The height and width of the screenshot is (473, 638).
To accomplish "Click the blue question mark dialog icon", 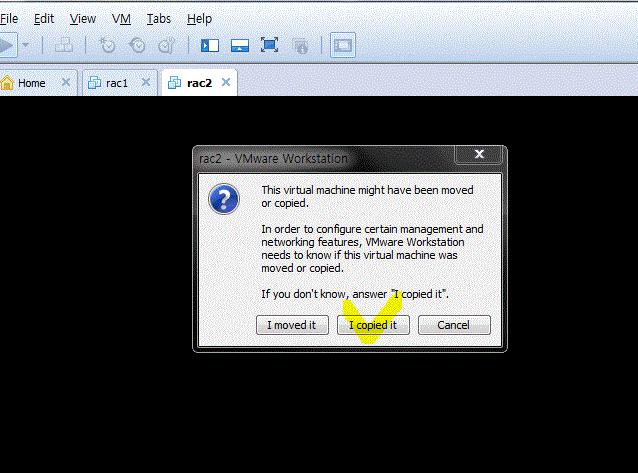I will 224,199.
